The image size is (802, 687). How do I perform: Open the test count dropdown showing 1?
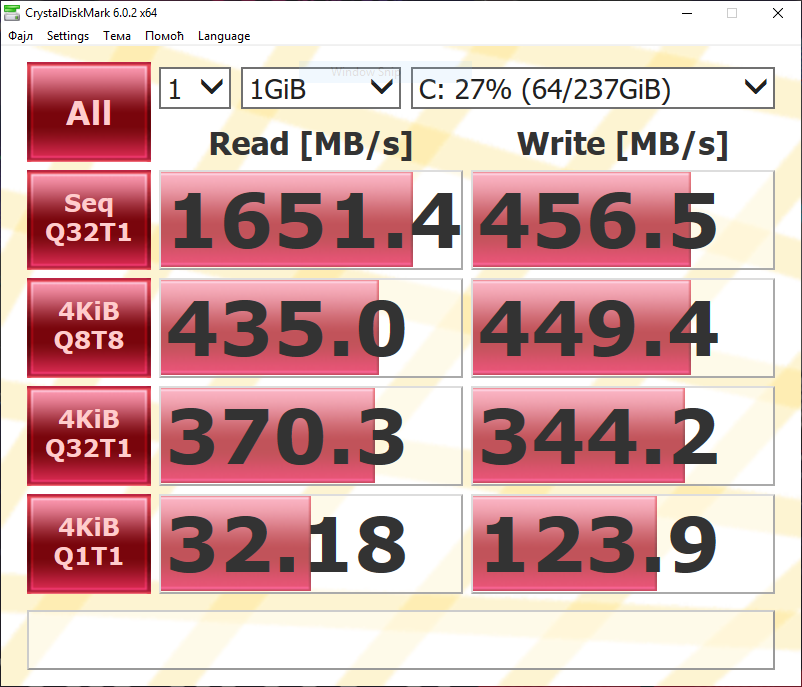point(195,88)
